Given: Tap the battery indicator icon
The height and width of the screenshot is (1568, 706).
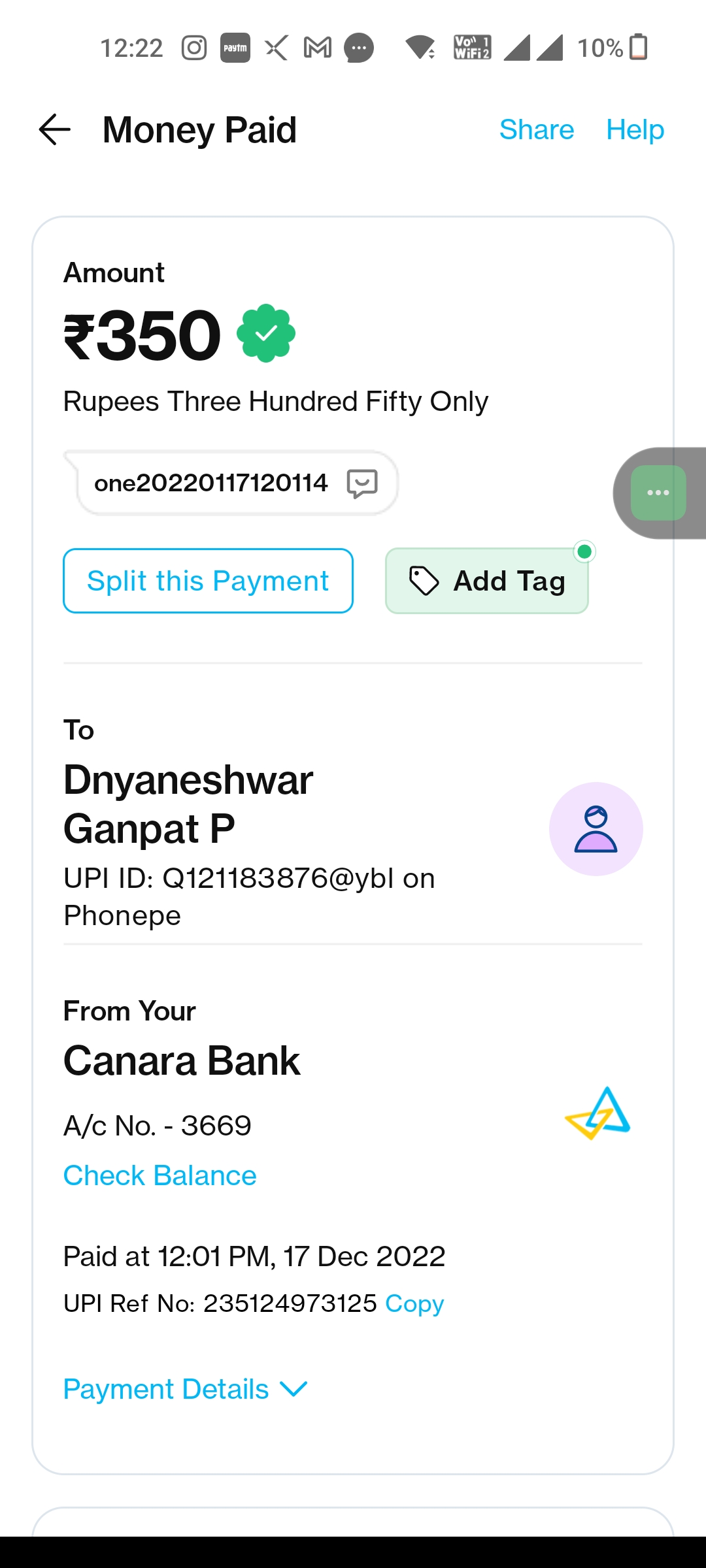Looking at the screenshot, I should (x=638, y=48).
